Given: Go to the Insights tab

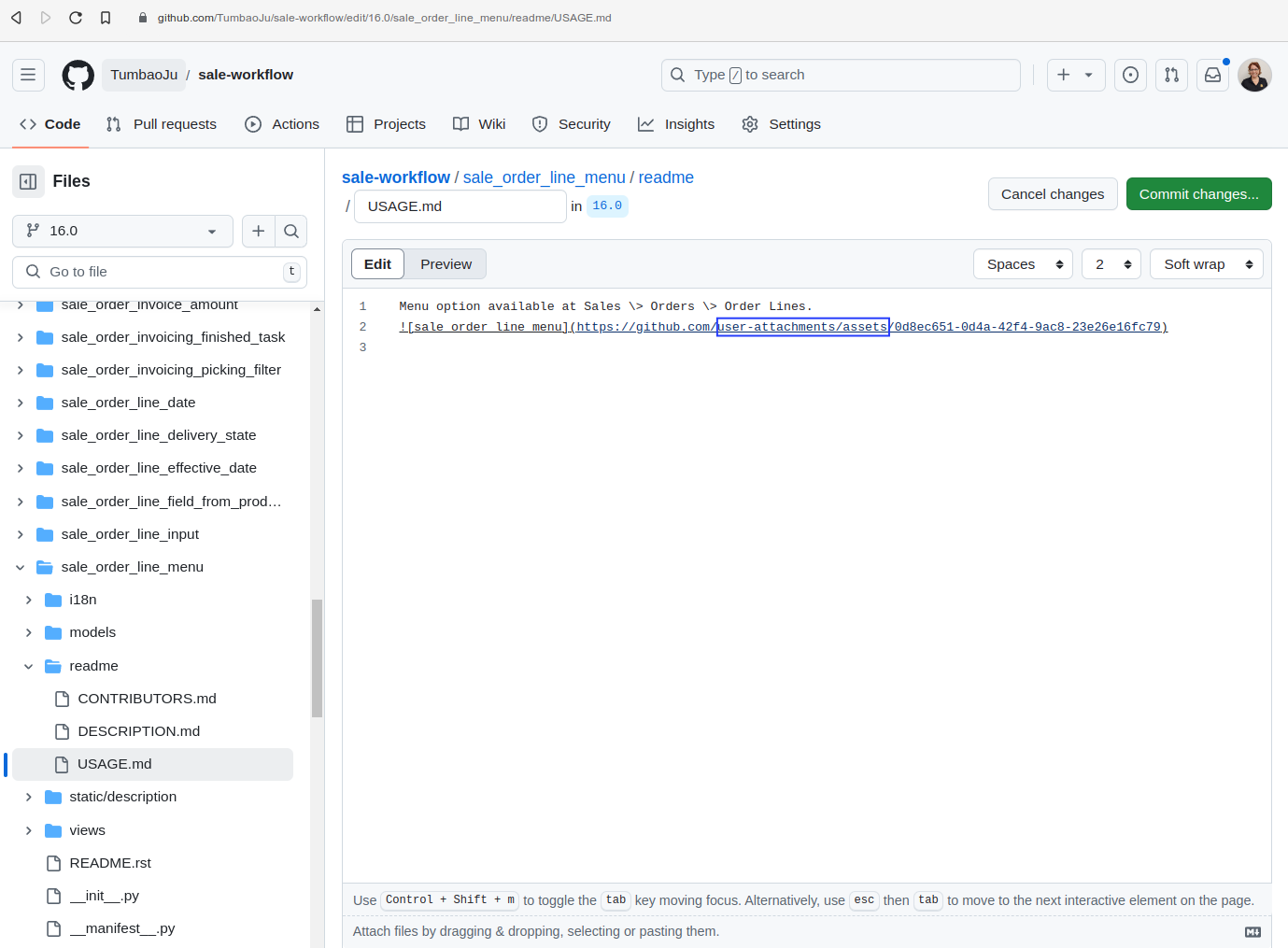Looking at the screenshot, I should pyautogui.click(x=676, y=124).
